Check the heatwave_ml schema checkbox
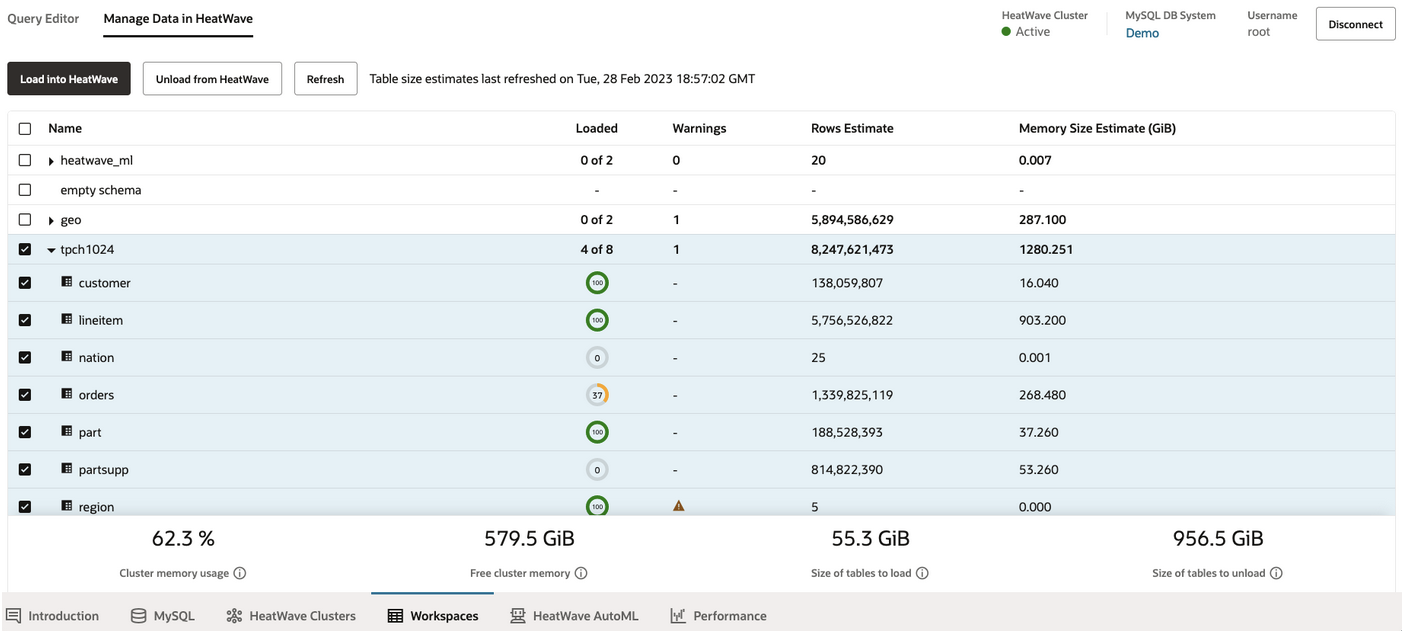 (25, 160)
